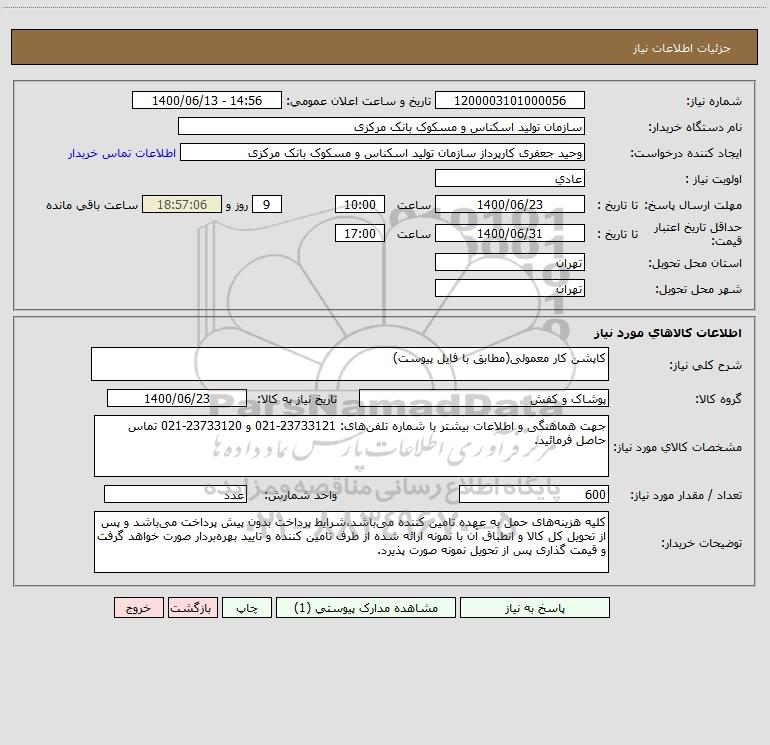Click the buyer notes text area
The width and height of the screenshot is (770, 745).
351,542
